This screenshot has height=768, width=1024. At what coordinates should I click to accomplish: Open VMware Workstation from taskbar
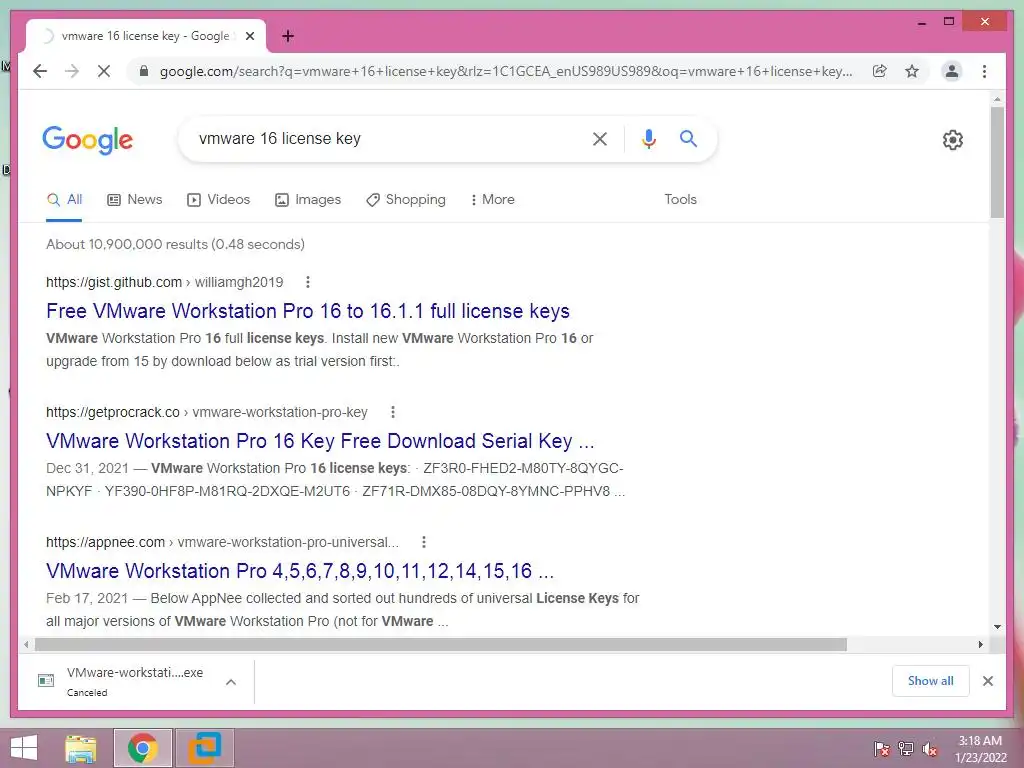tap(204, 748)
